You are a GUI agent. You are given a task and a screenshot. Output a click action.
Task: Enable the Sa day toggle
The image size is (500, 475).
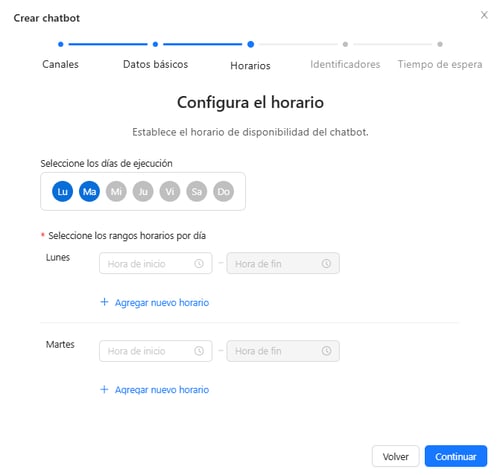click(197, 191)
